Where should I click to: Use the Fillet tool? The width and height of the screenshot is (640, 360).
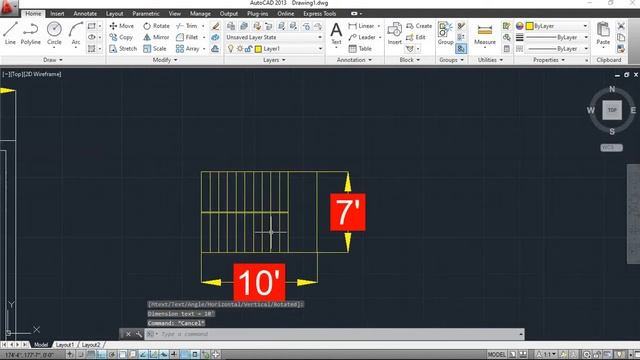point(187,37)
